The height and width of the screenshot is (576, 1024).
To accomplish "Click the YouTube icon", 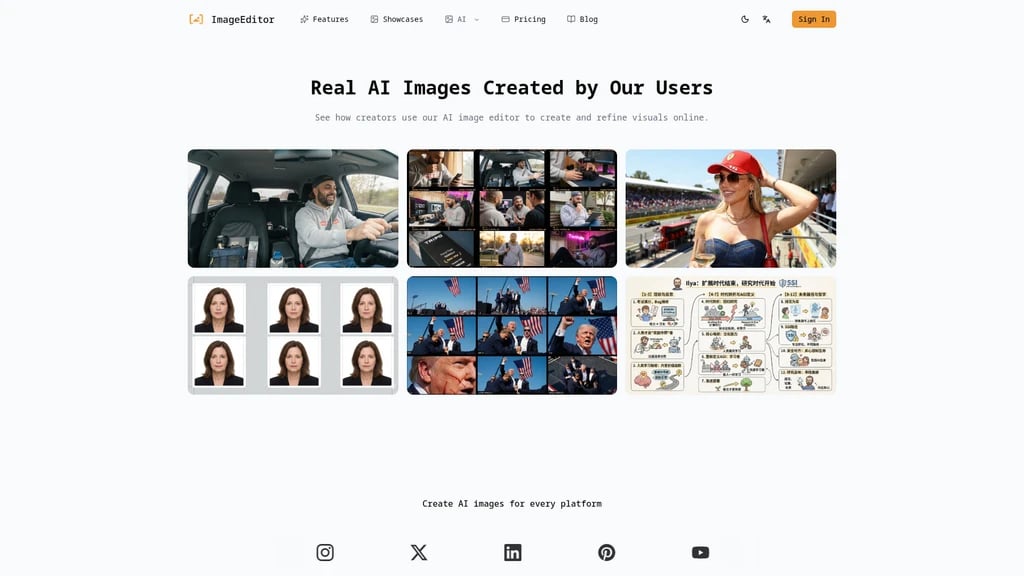I will click(x=700, y=552).
